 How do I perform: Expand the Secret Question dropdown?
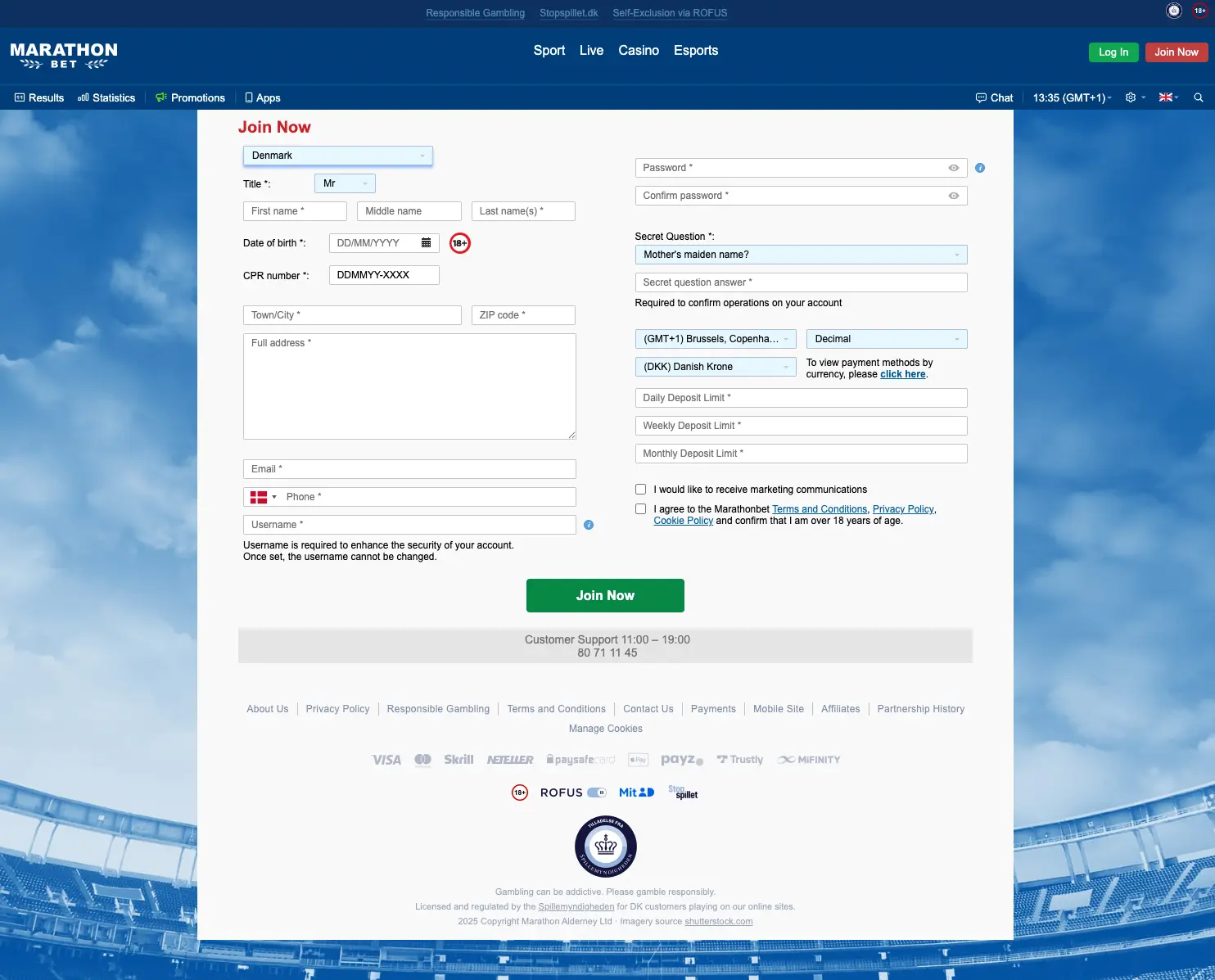coord(801,255)
